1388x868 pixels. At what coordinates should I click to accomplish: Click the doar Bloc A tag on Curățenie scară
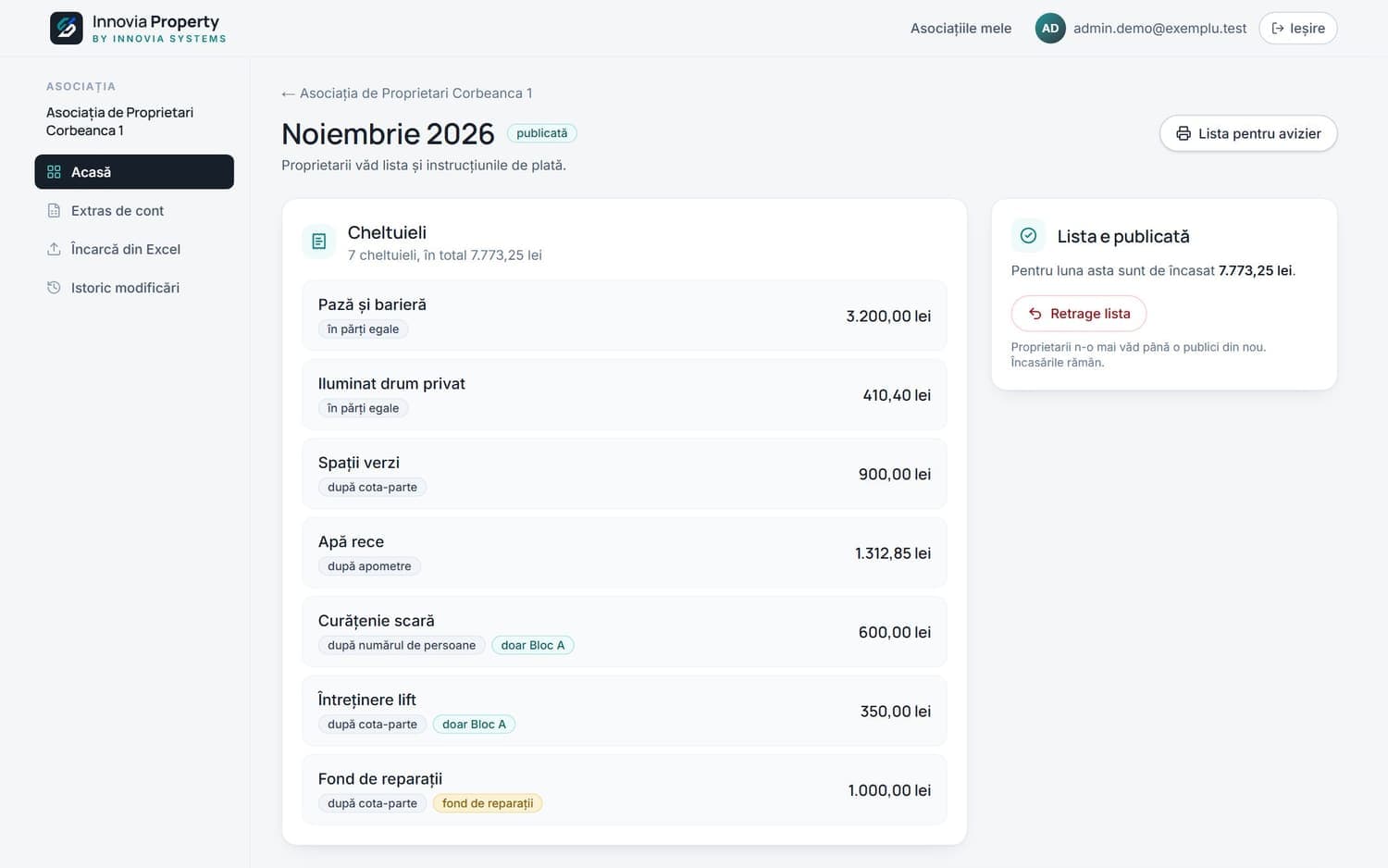(533, 645)
